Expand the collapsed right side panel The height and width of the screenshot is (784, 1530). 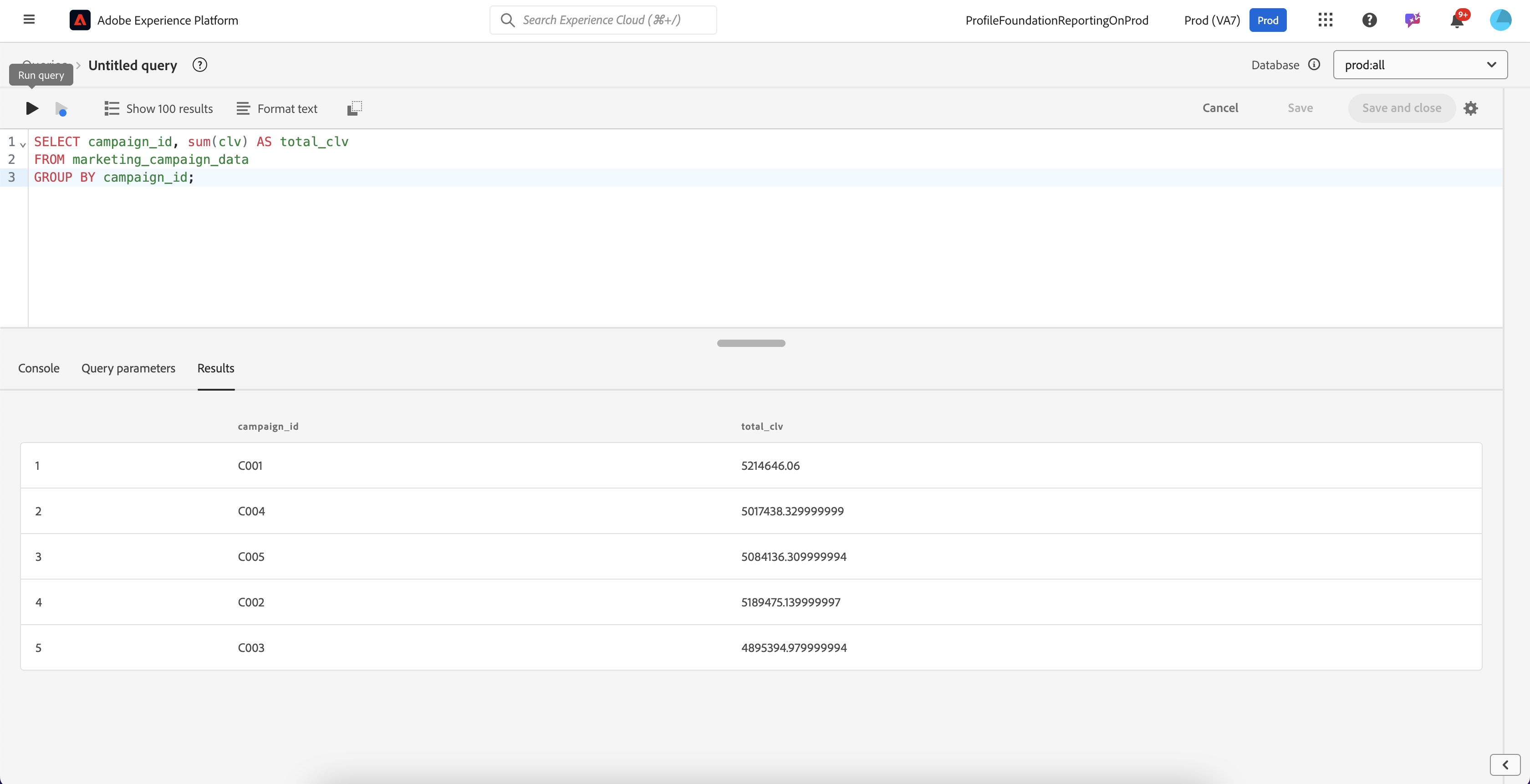[1504, 764]
